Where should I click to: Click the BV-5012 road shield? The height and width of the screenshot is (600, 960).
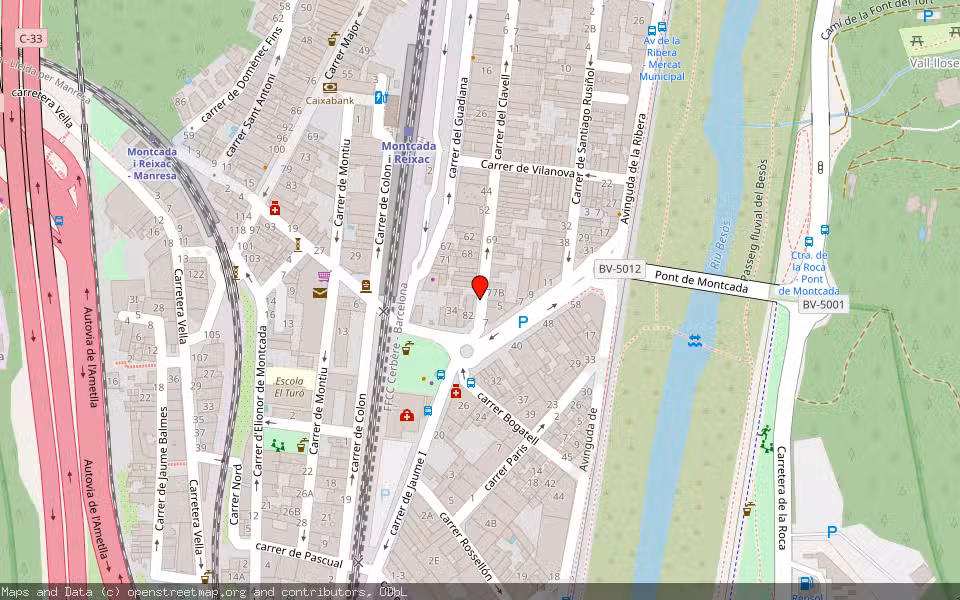point(620,268)
